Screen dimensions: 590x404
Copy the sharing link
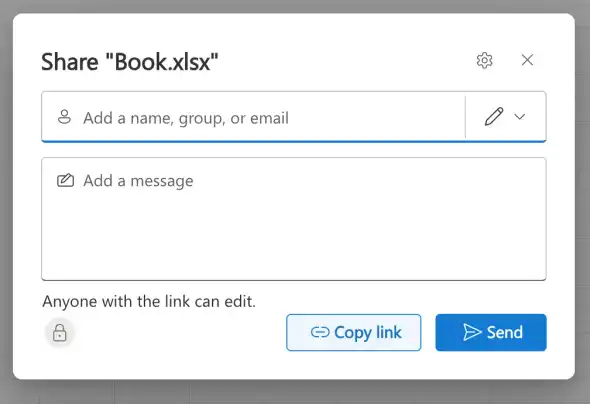[353, 333]
